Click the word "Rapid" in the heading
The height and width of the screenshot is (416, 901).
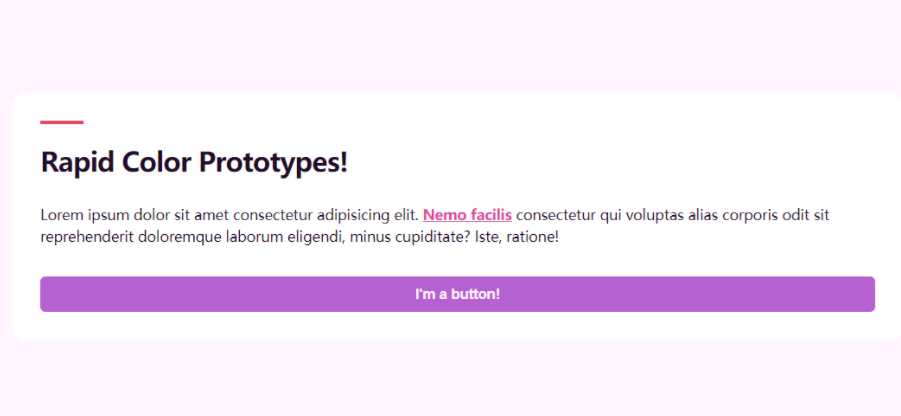click(77, 162)
